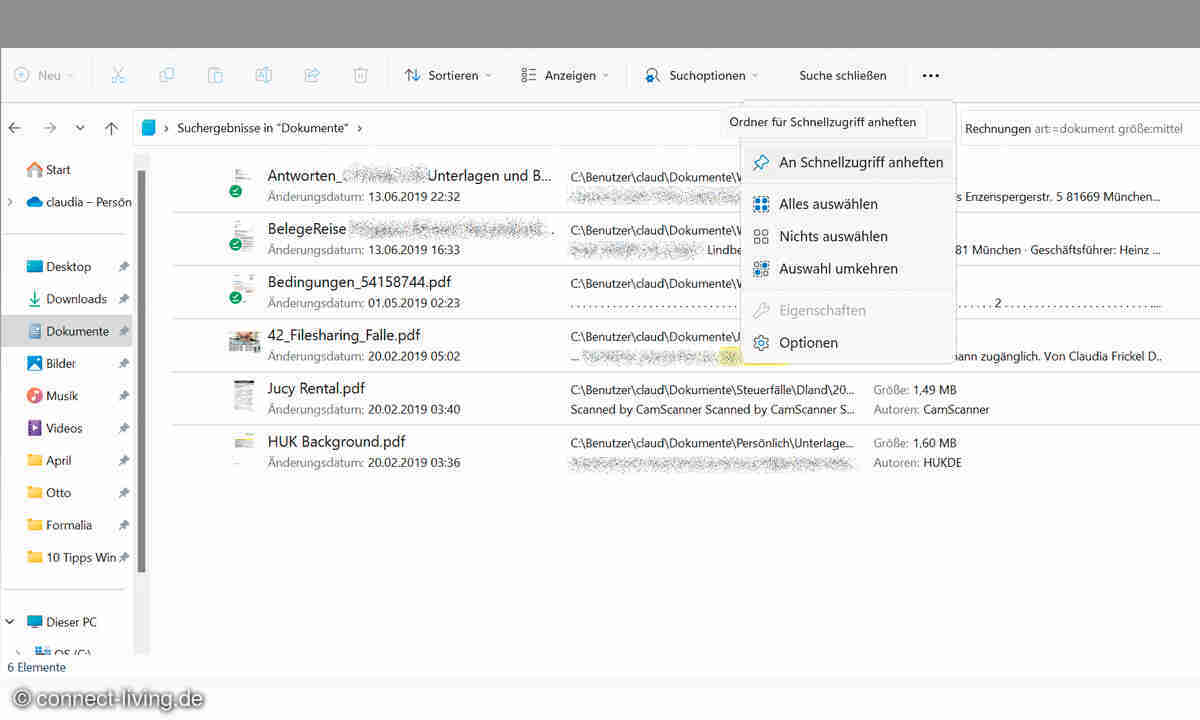The width and height of the screenshot is (1200, 720).
Task: Click the Delete trash can icon
Action: pos(361,75)
